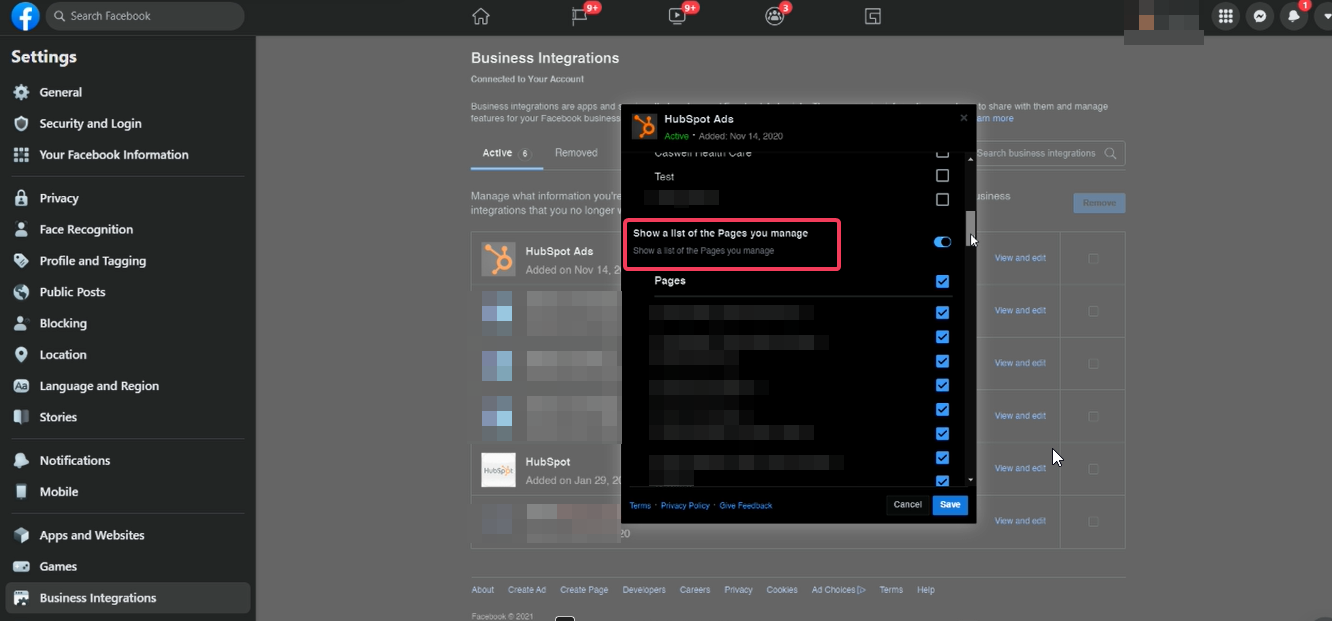Screen dimensions: 1332x621
Task: Click the HubSpot Ads logo in dialog header
Action: point(644,126)
